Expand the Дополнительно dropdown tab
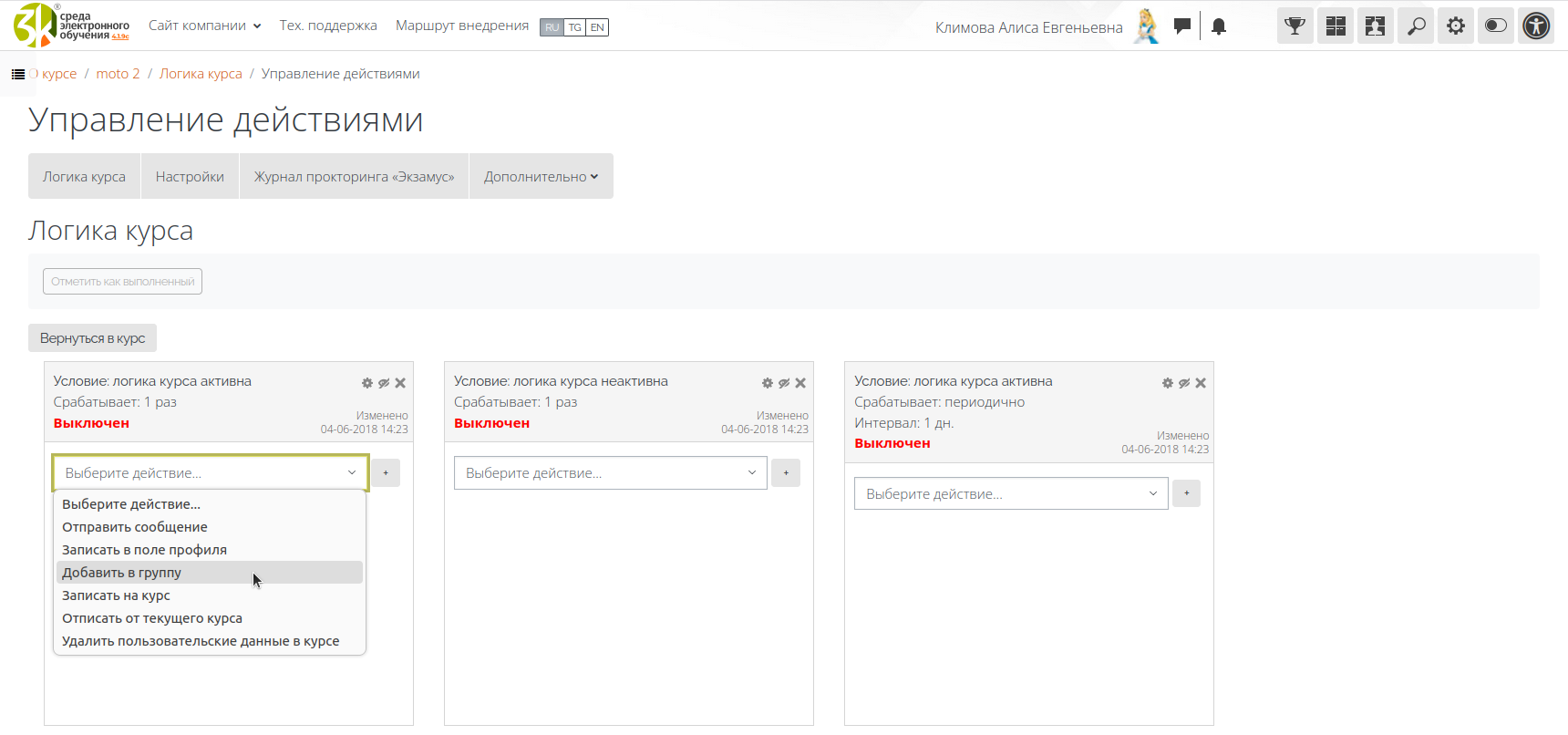 tap(541, 177)
